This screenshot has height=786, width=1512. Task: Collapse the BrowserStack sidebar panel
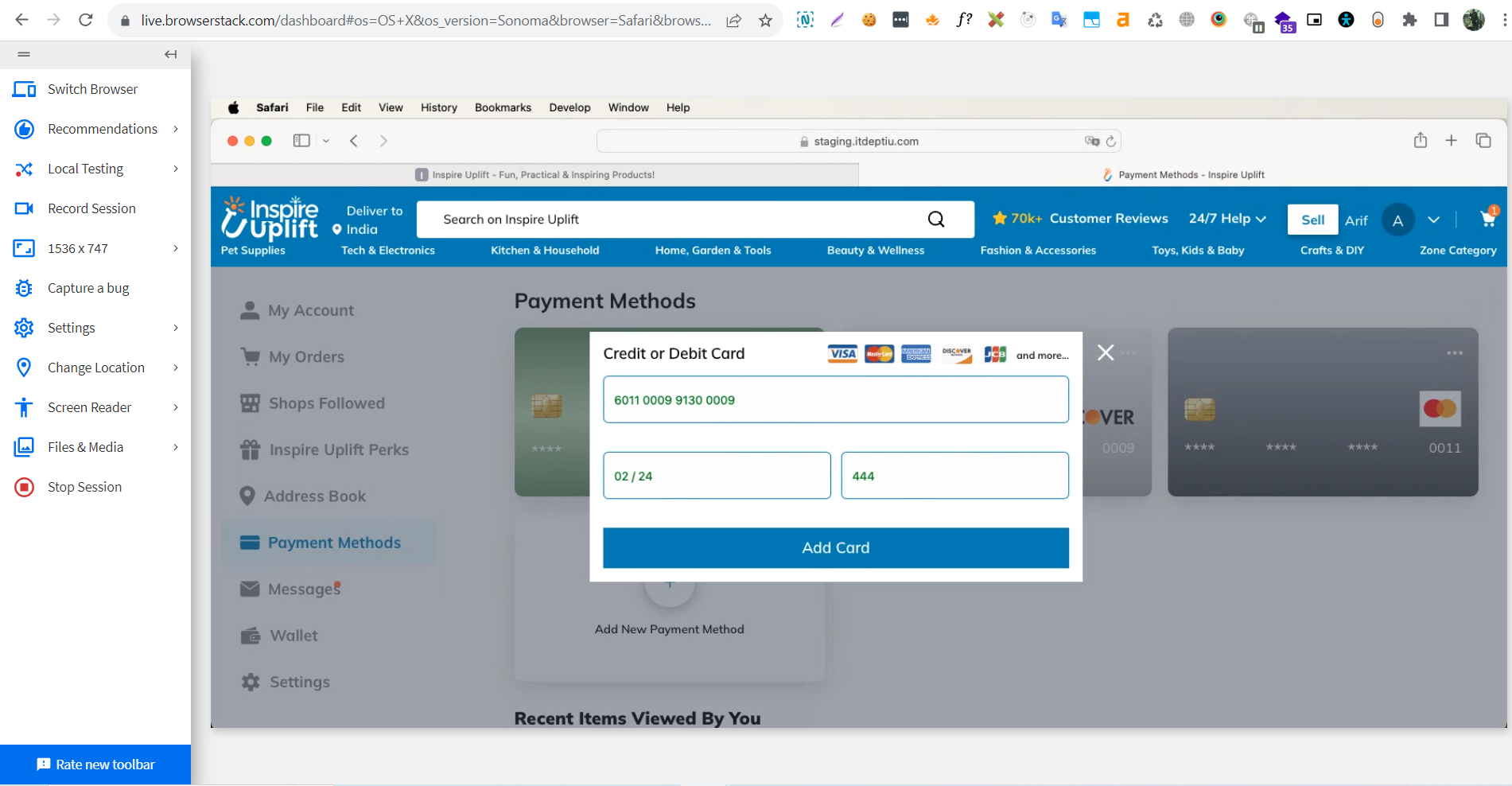pos(170,54)
